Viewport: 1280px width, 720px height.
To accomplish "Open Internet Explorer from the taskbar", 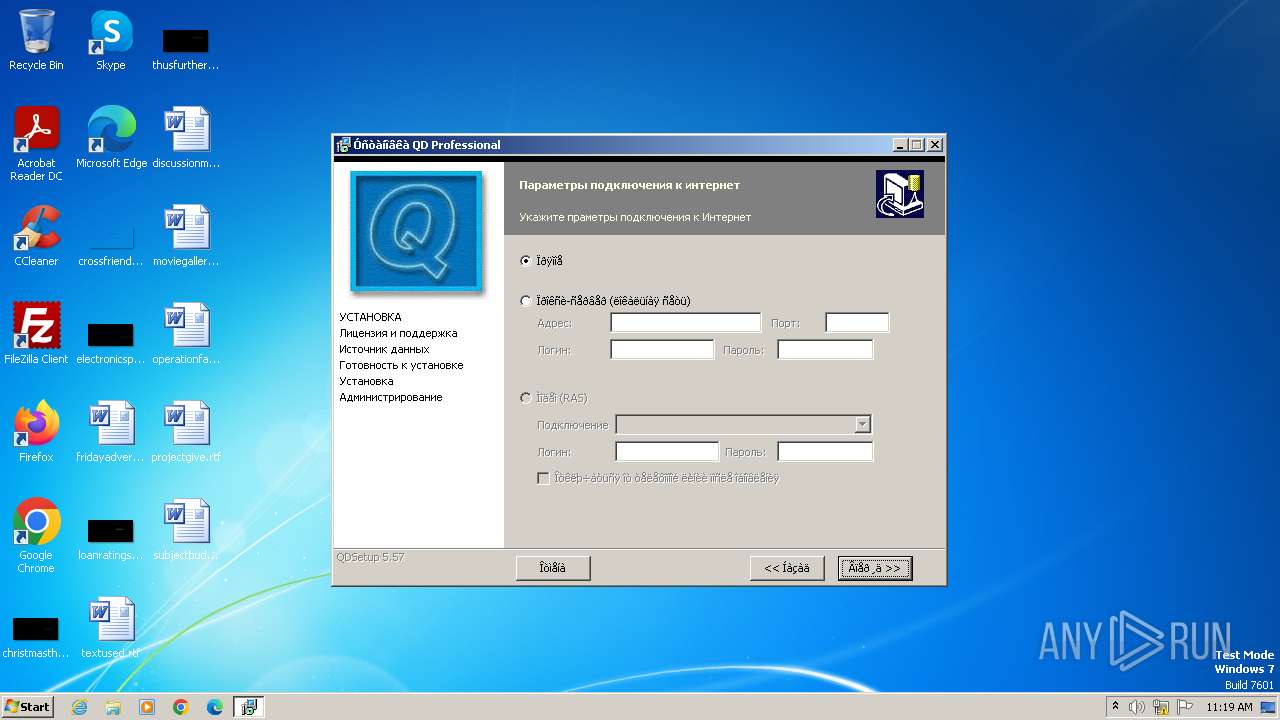I will [79, 707].
